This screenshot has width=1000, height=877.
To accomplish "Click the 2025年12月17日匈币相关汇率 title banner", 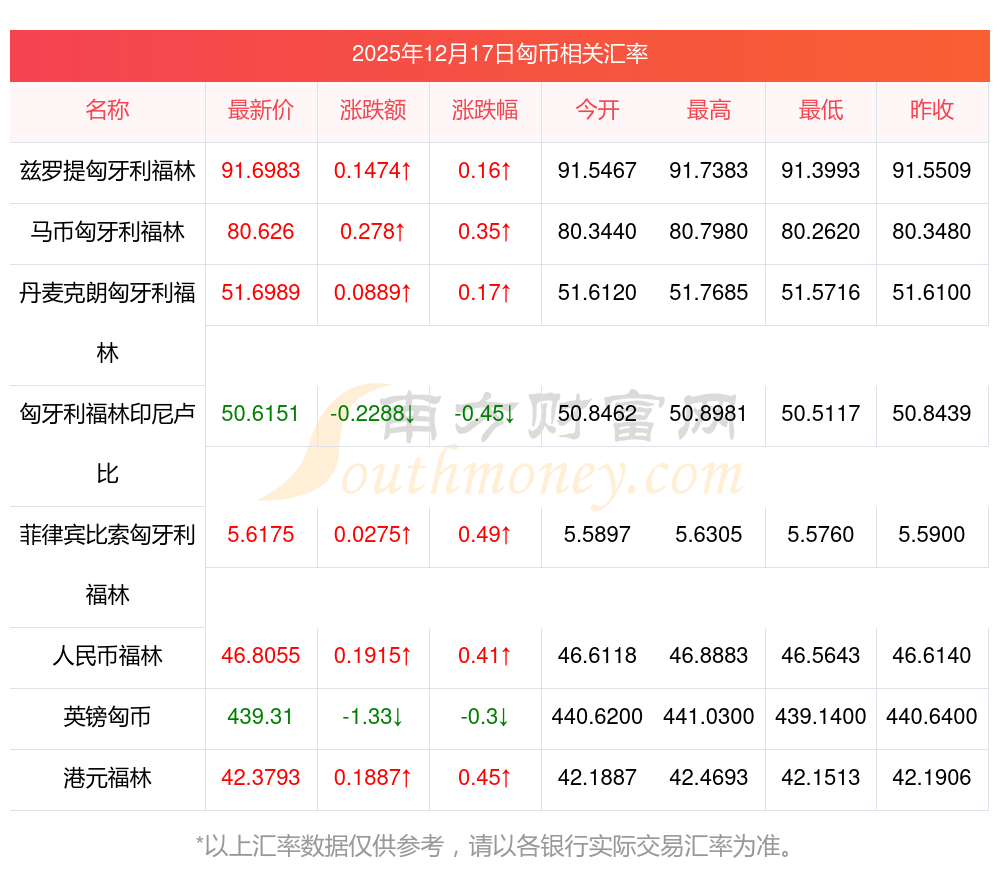I will pyautogui.click(x=500, y=54).
